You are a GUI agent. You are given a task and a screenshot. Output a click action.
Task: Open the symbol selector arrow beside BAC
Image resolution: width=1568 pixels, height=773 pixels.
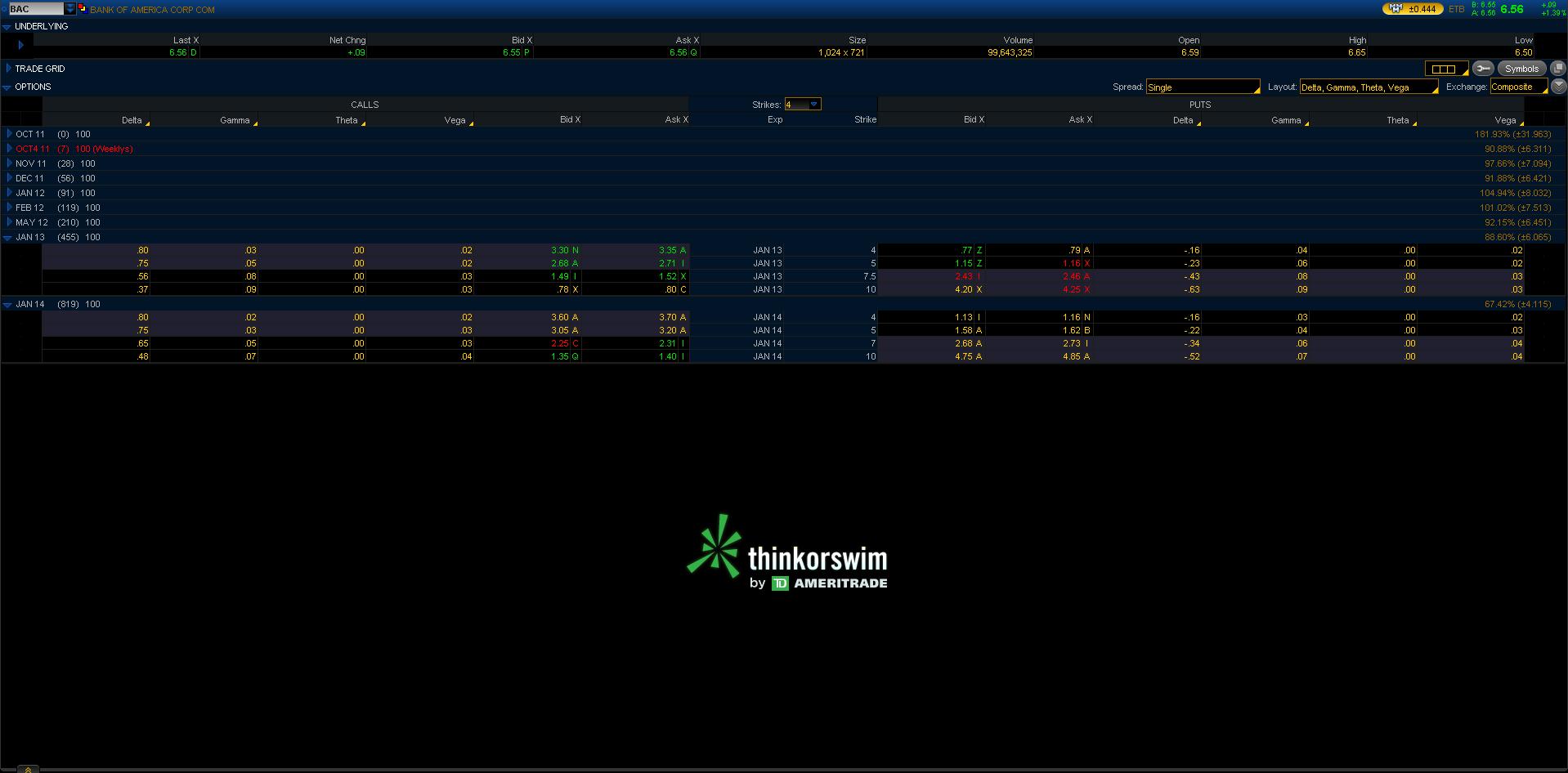[x=70, y=9]
